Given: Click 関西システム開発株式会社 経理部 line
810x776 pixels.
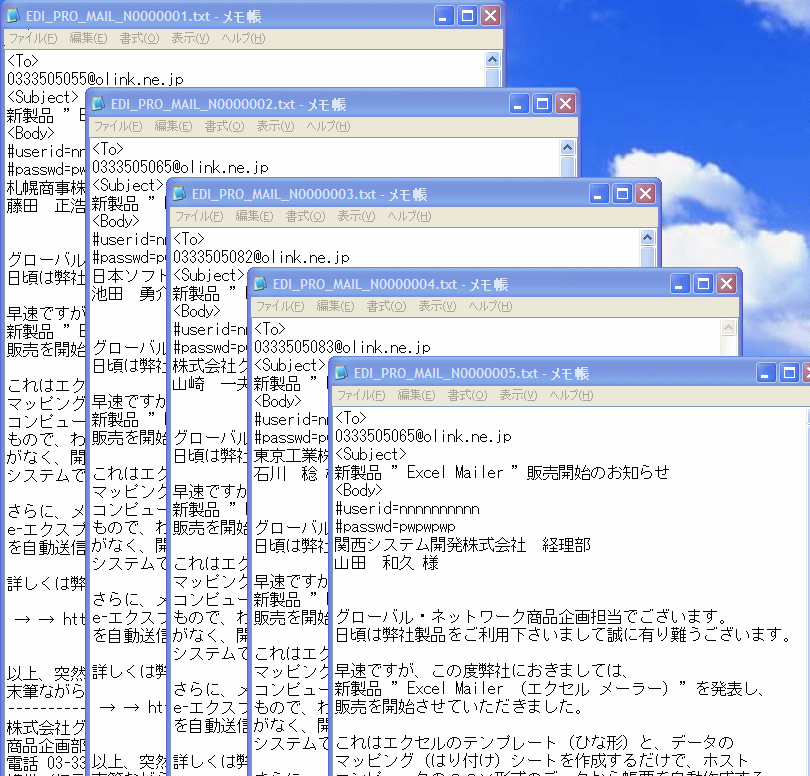Looking at the screenshot, I should 462,545.
